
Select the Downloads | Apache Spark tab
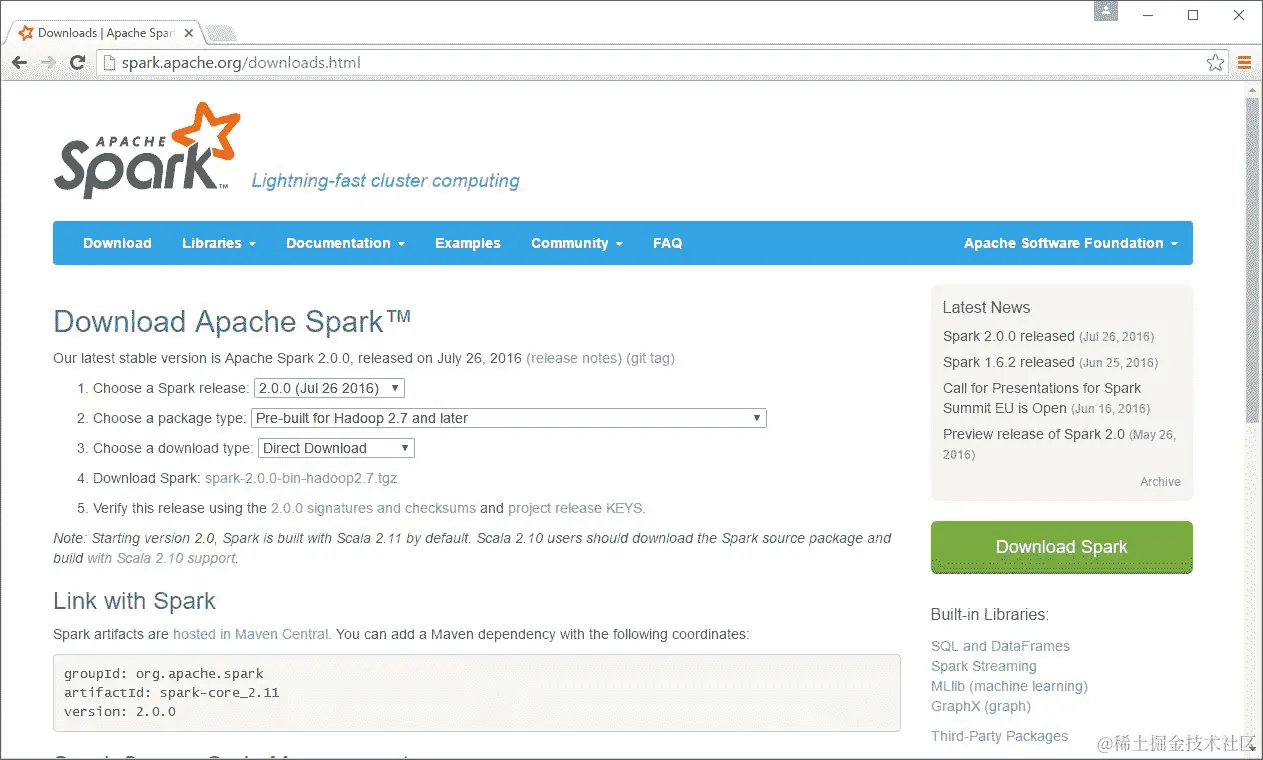pyautogui.click(x=105, y=33)
